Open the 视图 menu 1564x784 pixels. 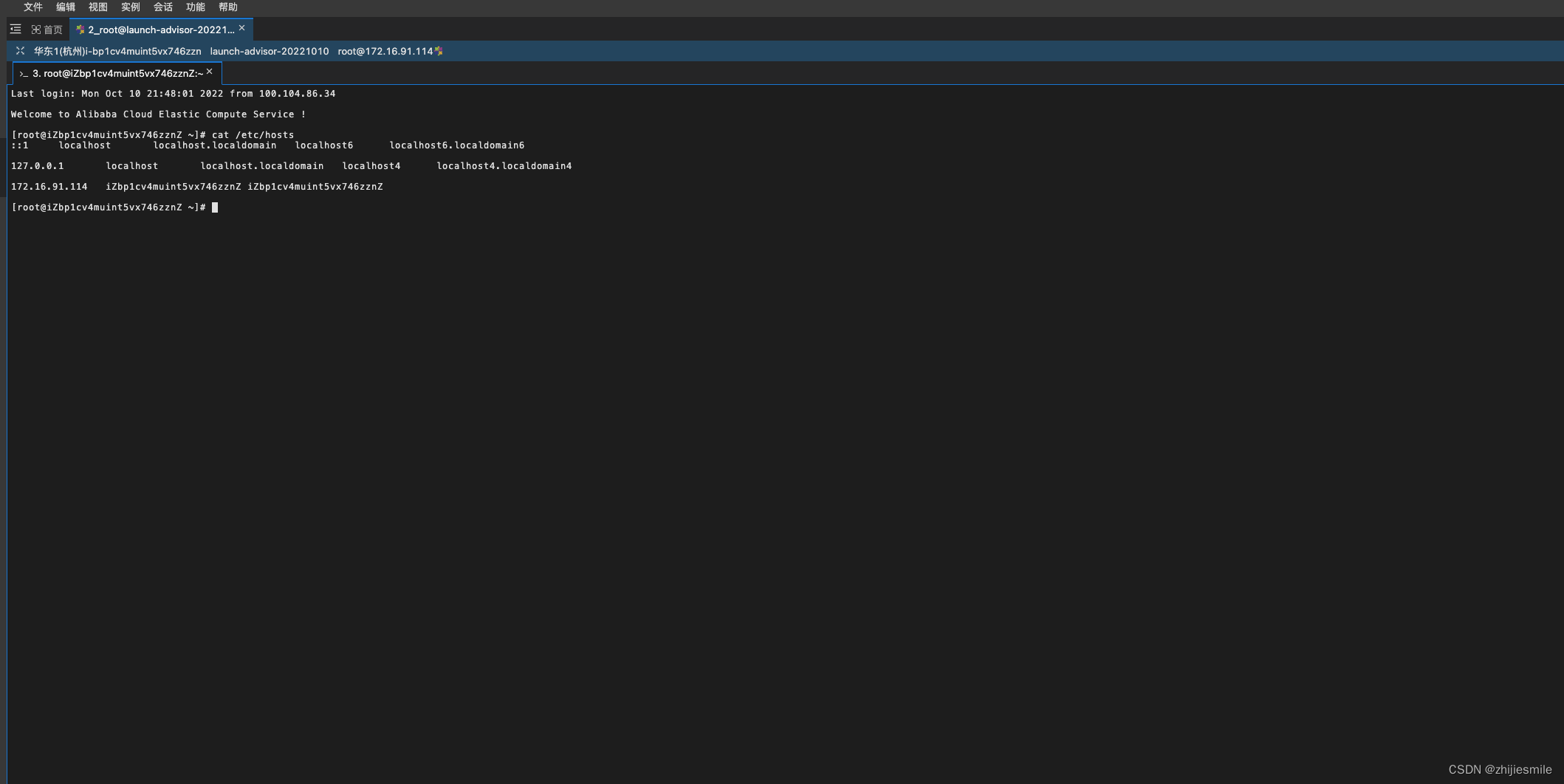(x=98, y=7)
